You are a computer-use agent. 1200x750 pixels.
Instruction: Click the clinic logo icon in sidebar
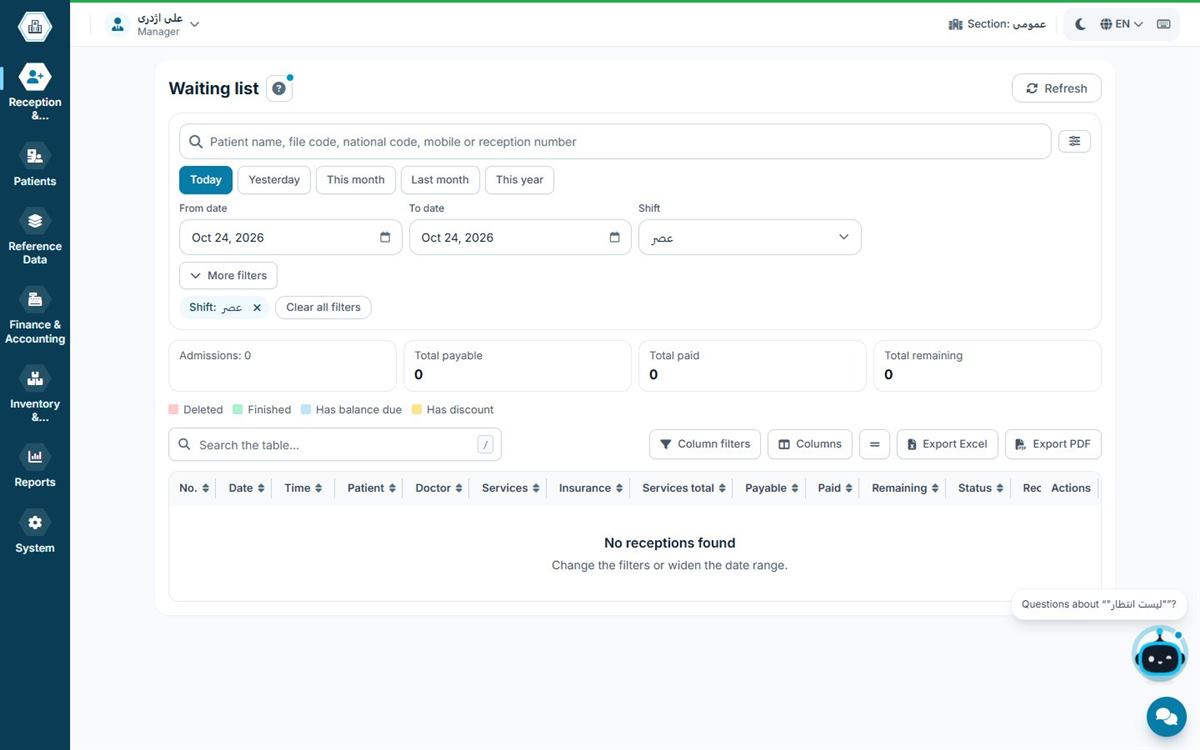pyautogui.click(x=35, y=26)
